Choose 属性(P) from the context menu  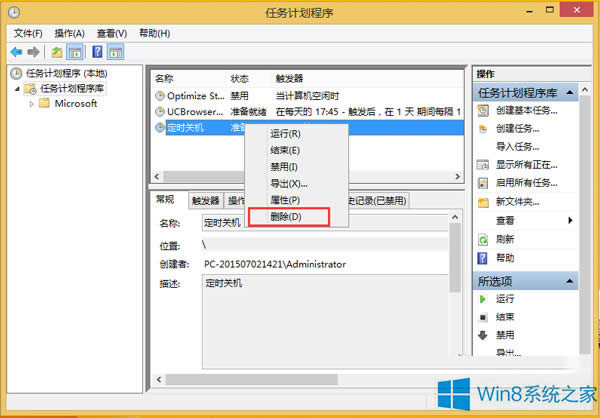pyautogui.click(x=297, y=200)
